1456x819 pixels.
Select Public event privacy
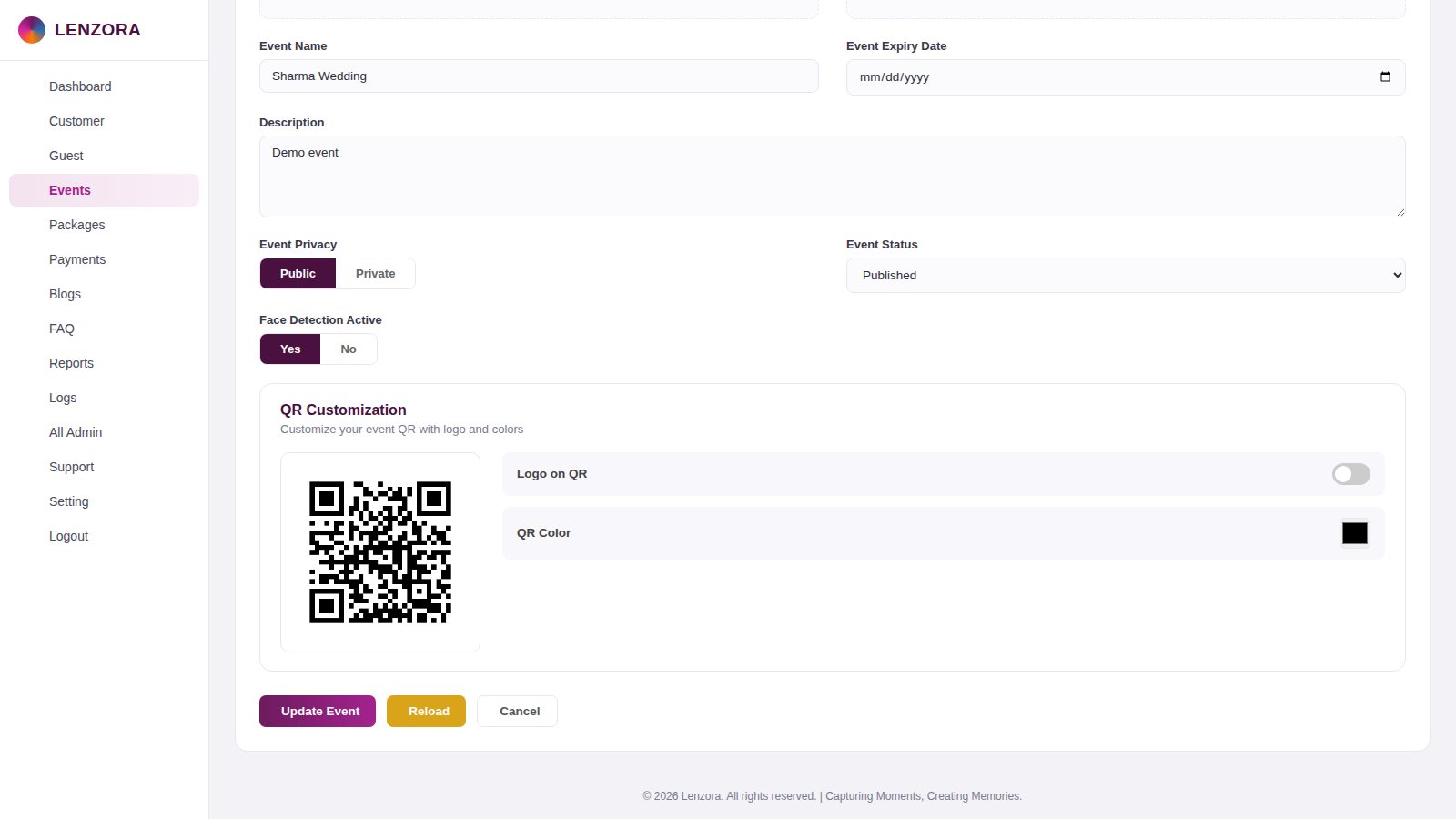click(298, 274)
